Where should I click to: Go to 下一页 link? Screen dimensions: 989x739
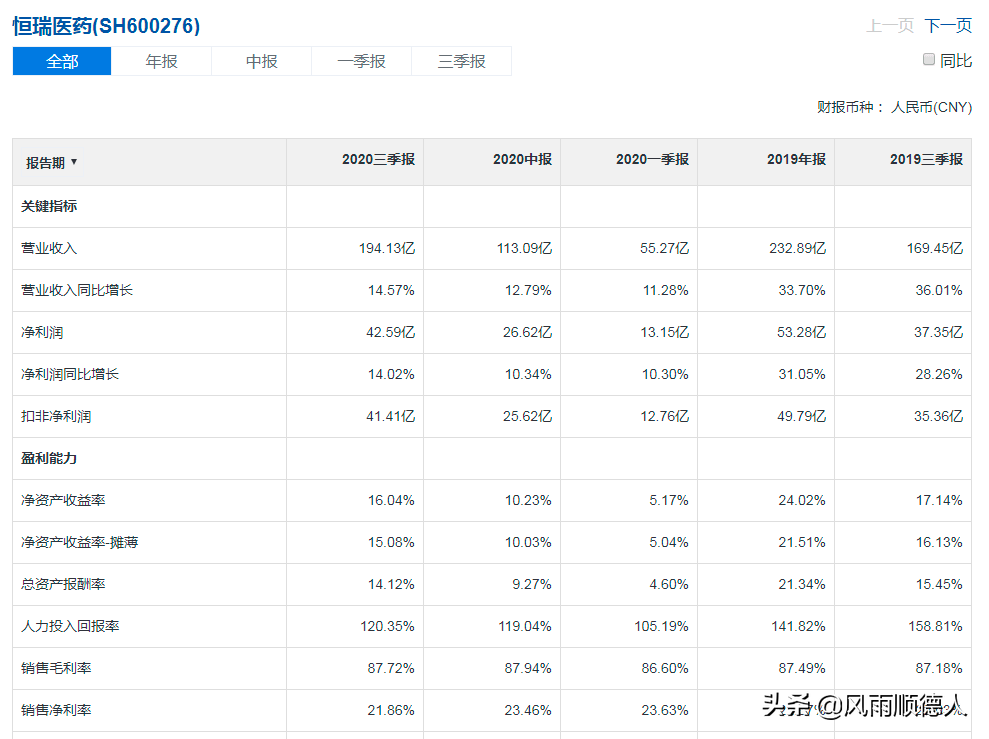pyautogui.click(x=948, y=25)
